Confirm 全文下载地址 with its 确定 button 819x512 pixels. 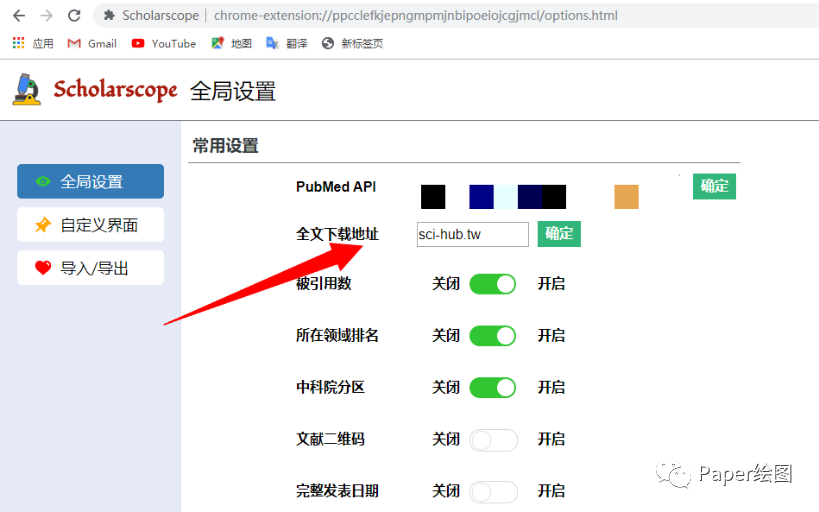(559, 234)
